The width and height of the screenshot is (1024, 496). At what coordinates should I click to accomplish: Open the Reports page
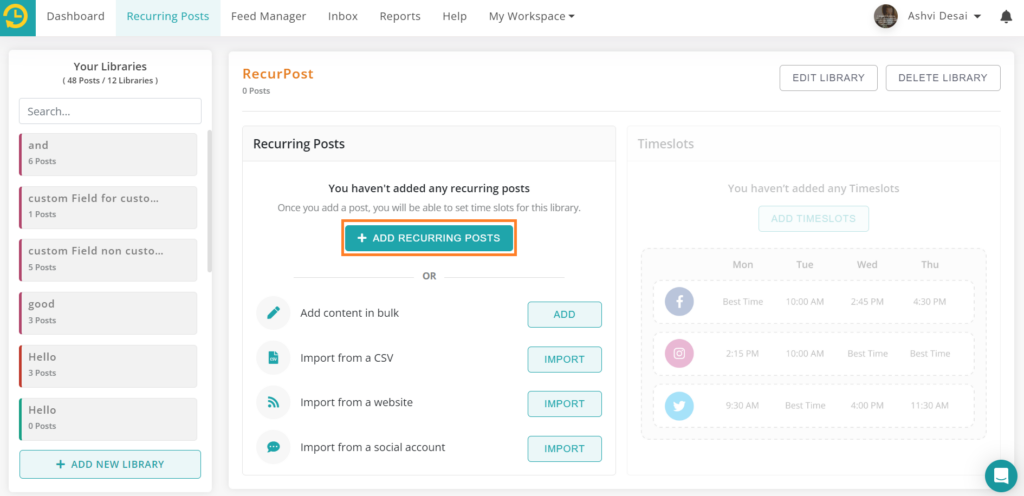(x=400, y=16)
